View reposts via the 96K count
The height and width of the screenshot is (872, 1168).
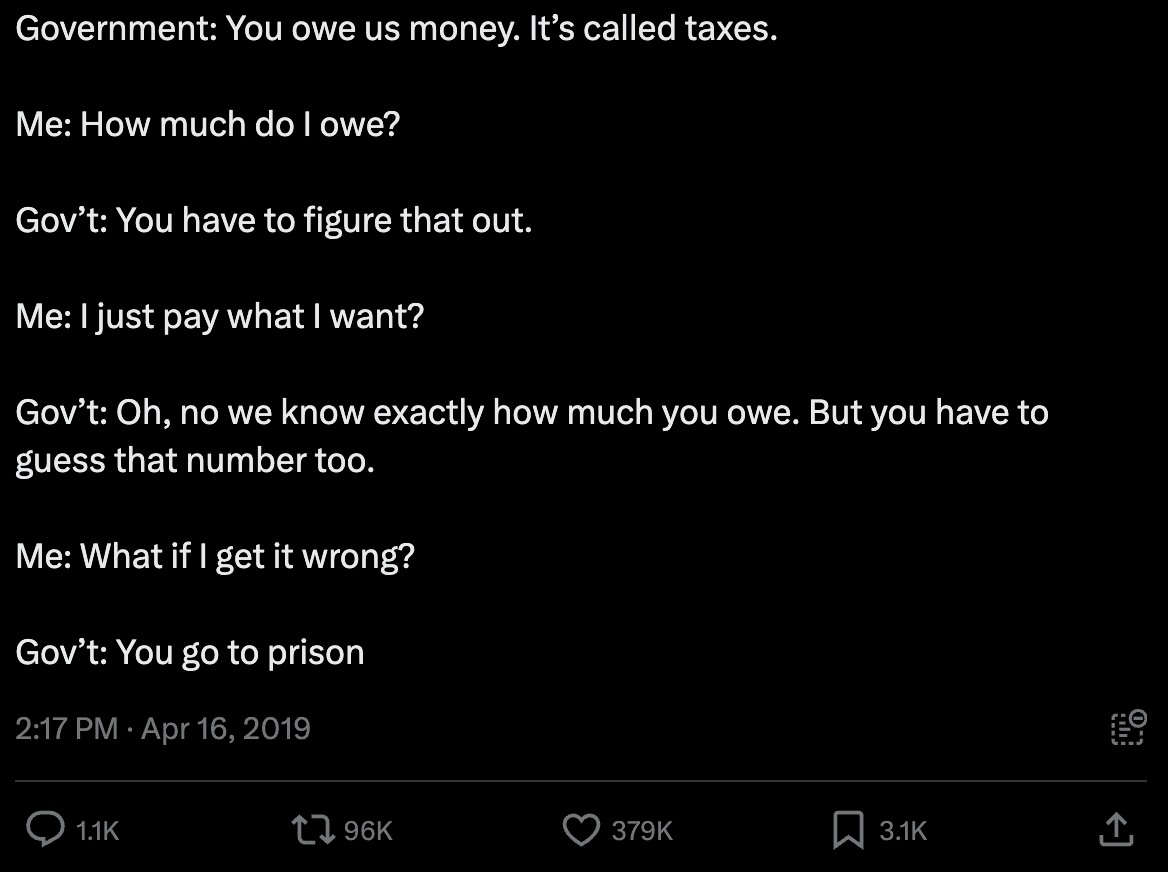point(368,830)
